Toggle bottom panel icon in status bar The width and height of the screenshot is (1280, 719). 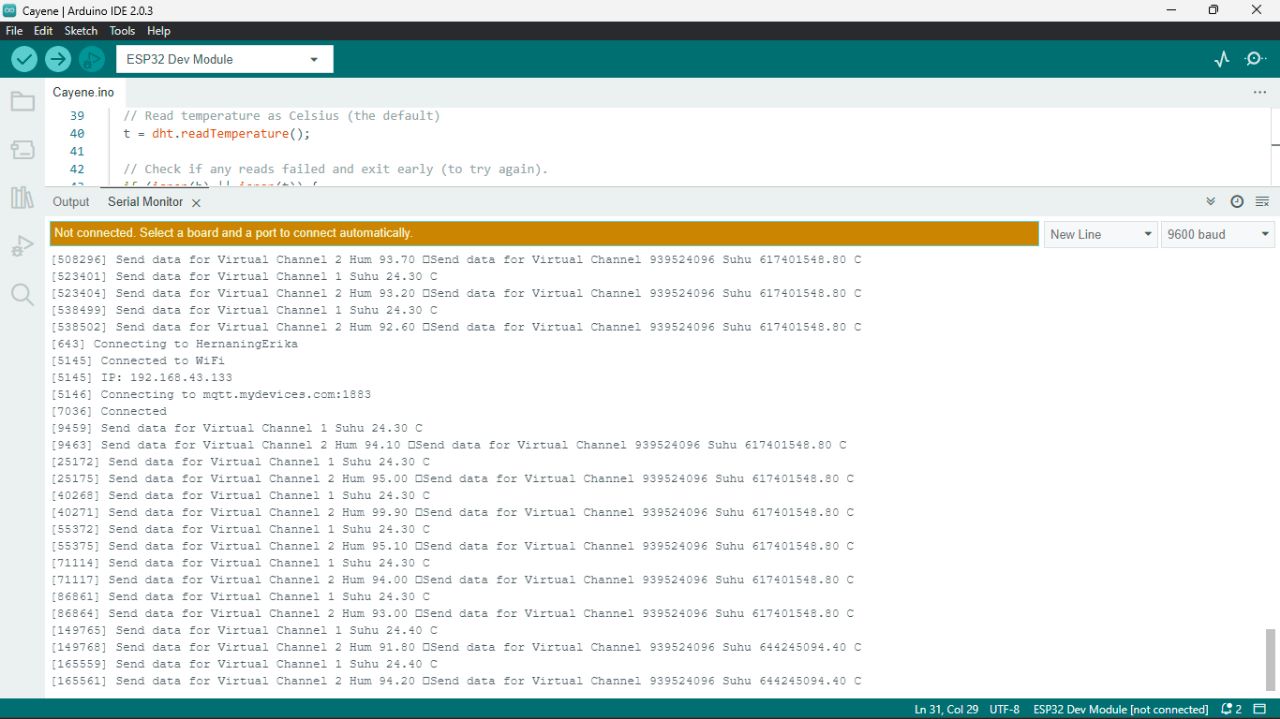pos(1260,709)
